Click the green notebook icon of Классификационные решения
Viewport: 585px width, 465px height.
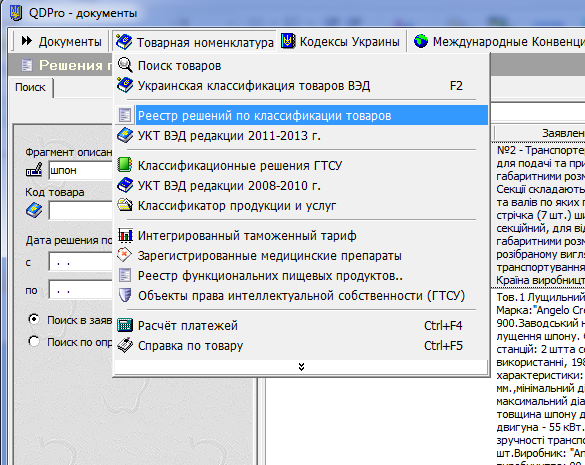click(125, 165)
